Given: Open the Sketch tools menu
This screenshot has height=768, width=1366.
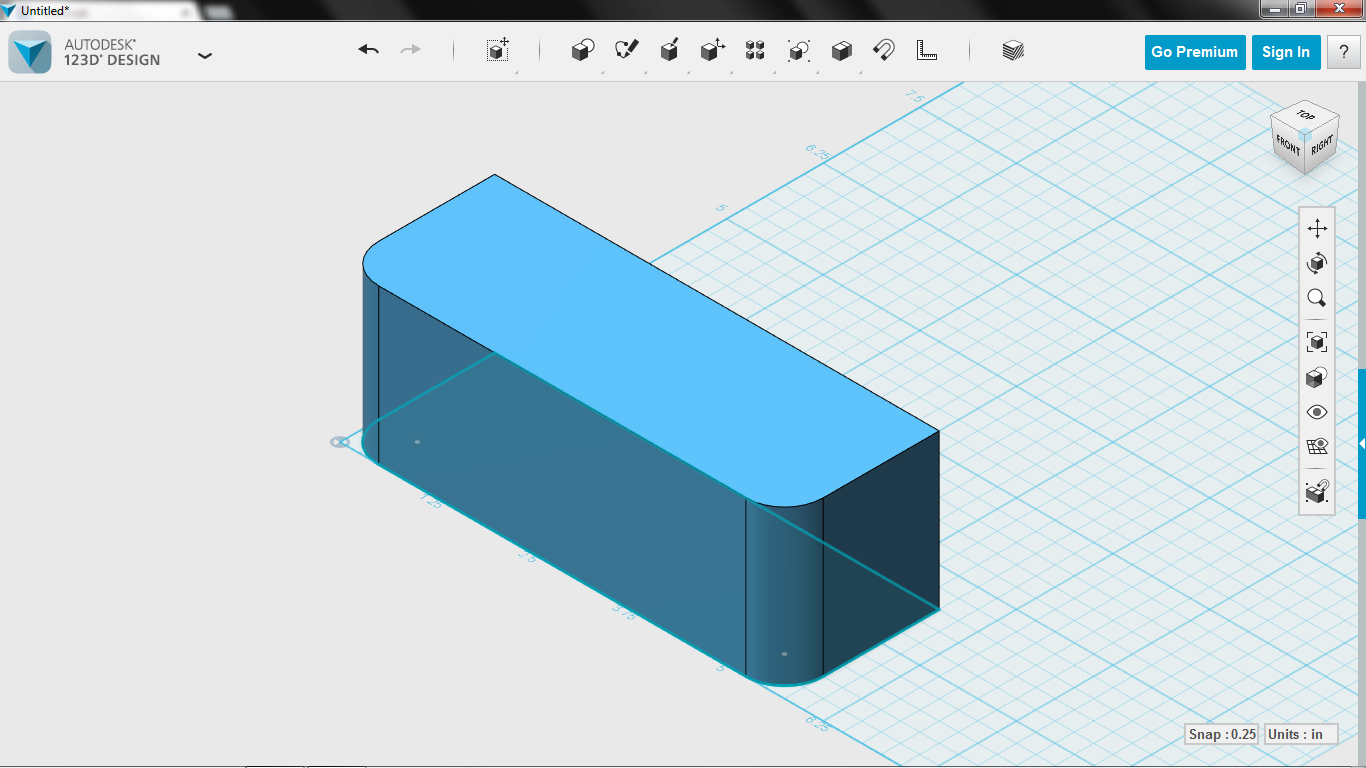Looking at the screenshot, I should (627, 51).
